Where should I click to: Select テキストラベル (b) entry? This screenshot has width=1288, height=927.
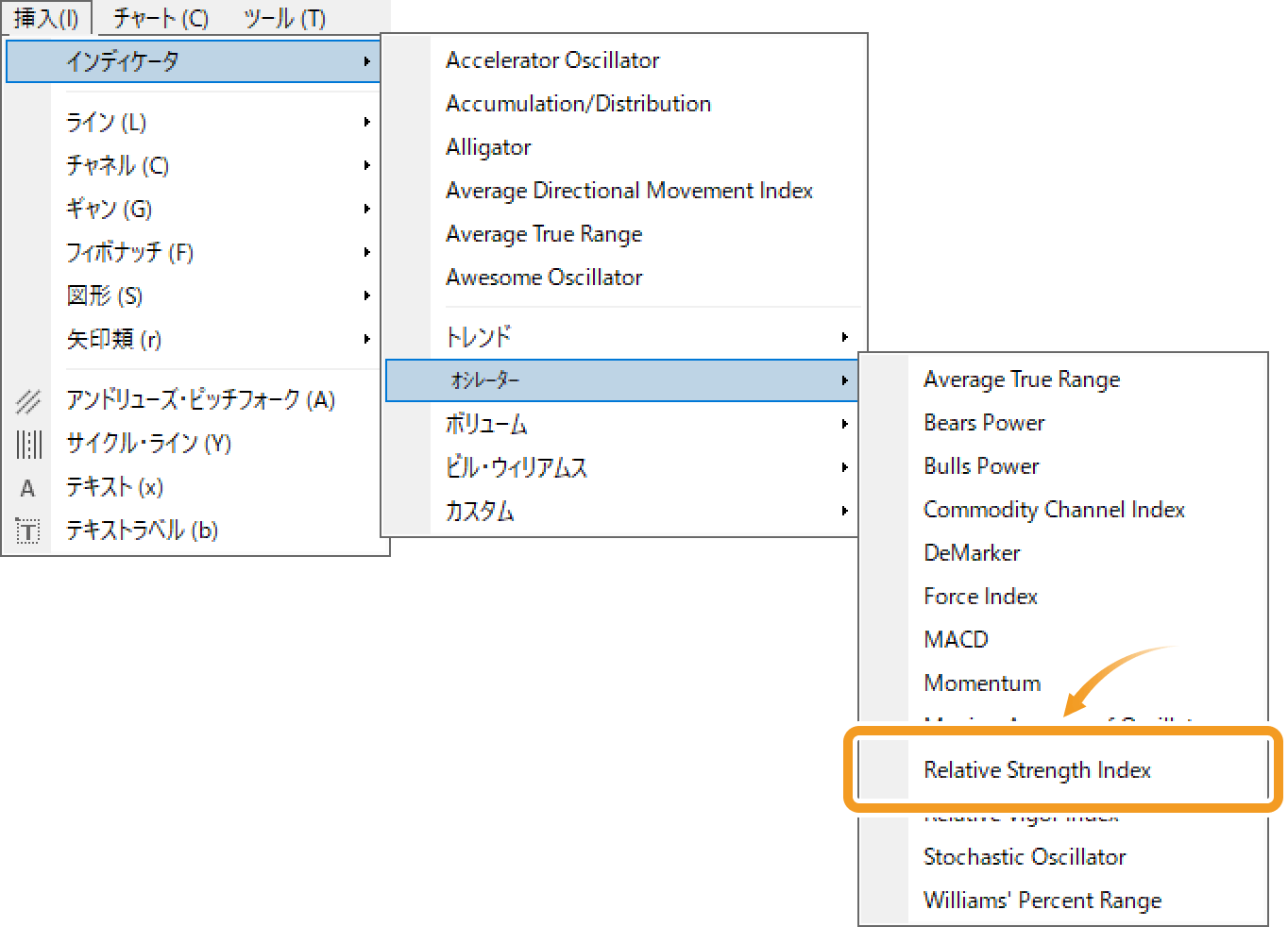click(x=142, y=531)
